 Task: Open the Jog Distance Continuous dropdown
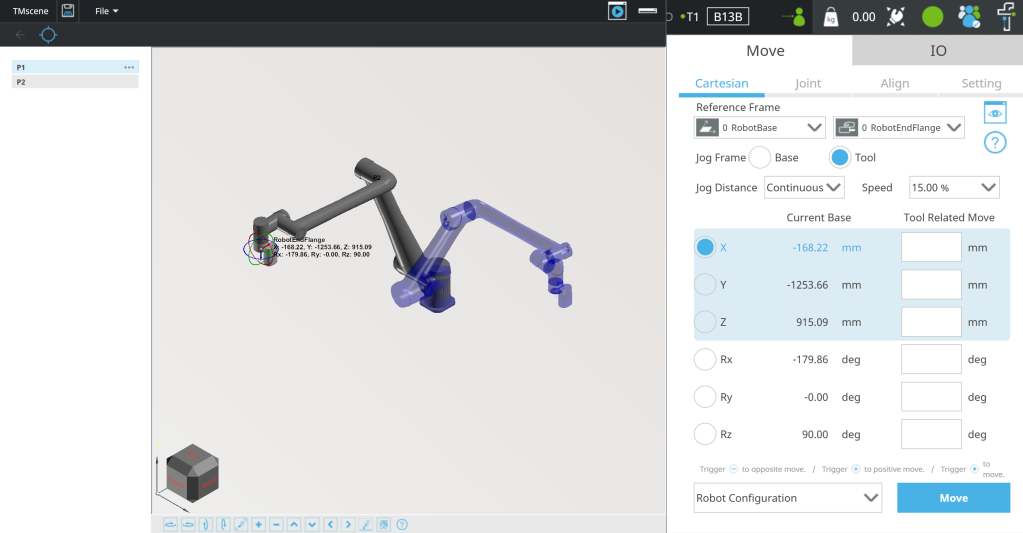click(804, 187)
